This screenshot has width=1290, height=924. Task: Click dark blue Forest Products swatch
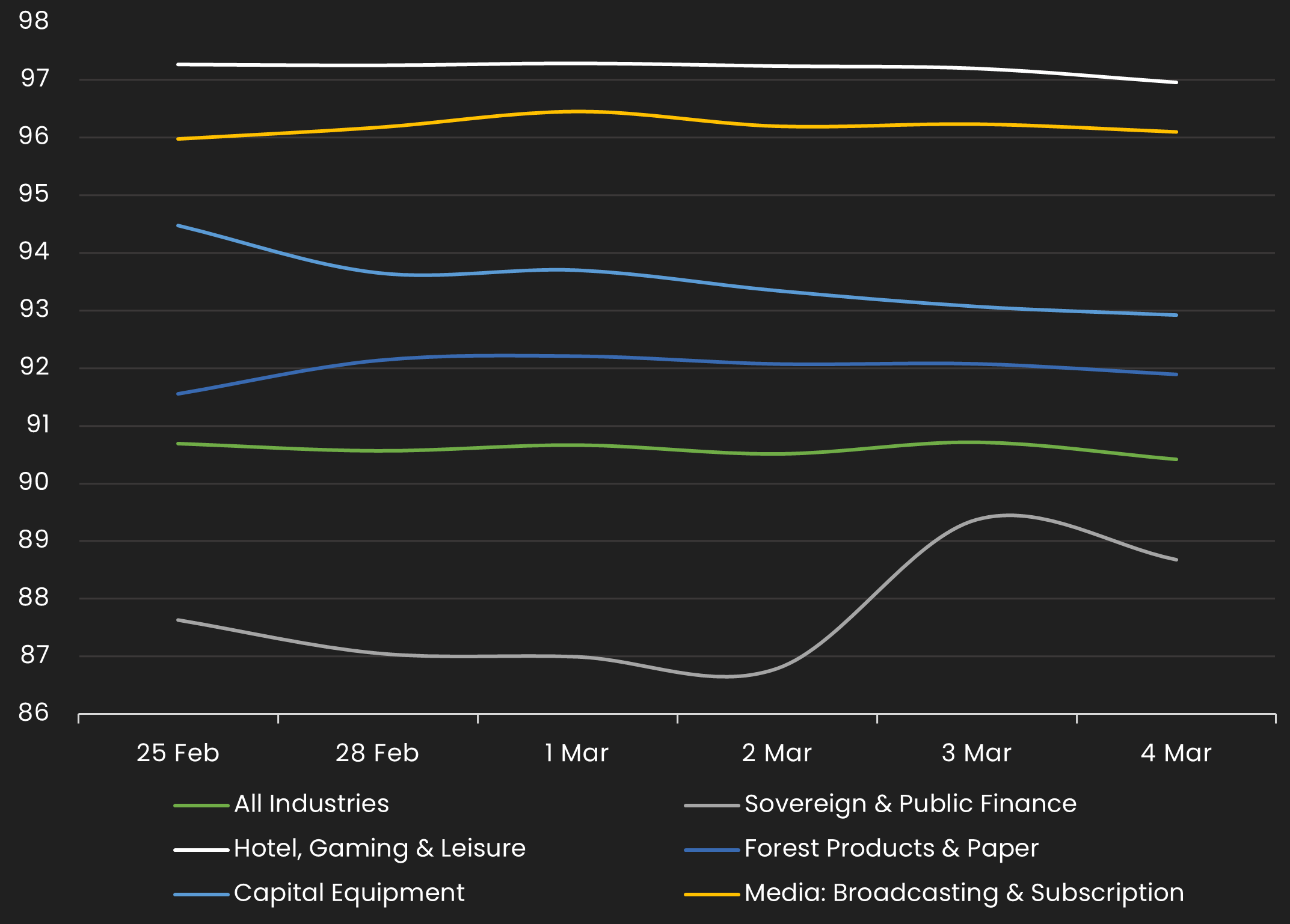[x=711, y=850]
